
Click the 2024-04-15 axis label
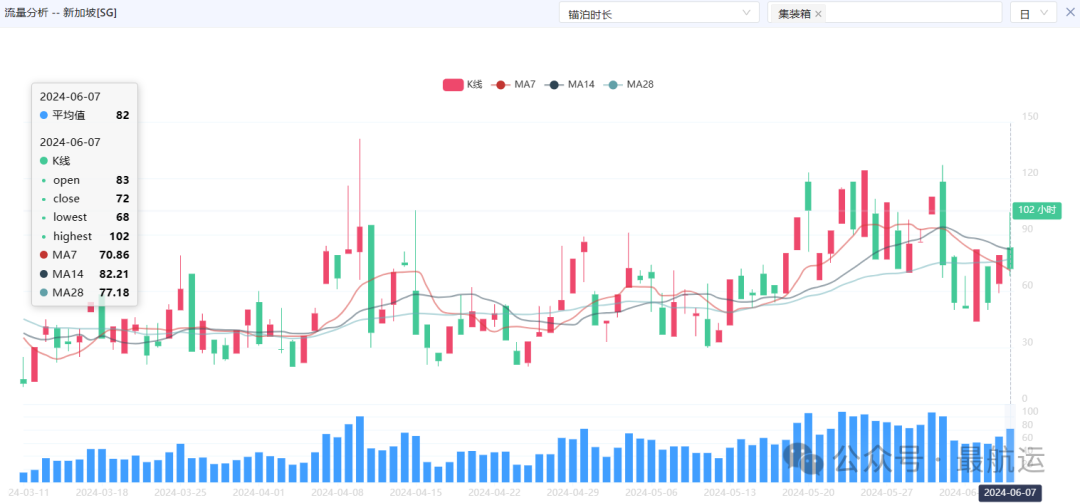coord(416,493)
